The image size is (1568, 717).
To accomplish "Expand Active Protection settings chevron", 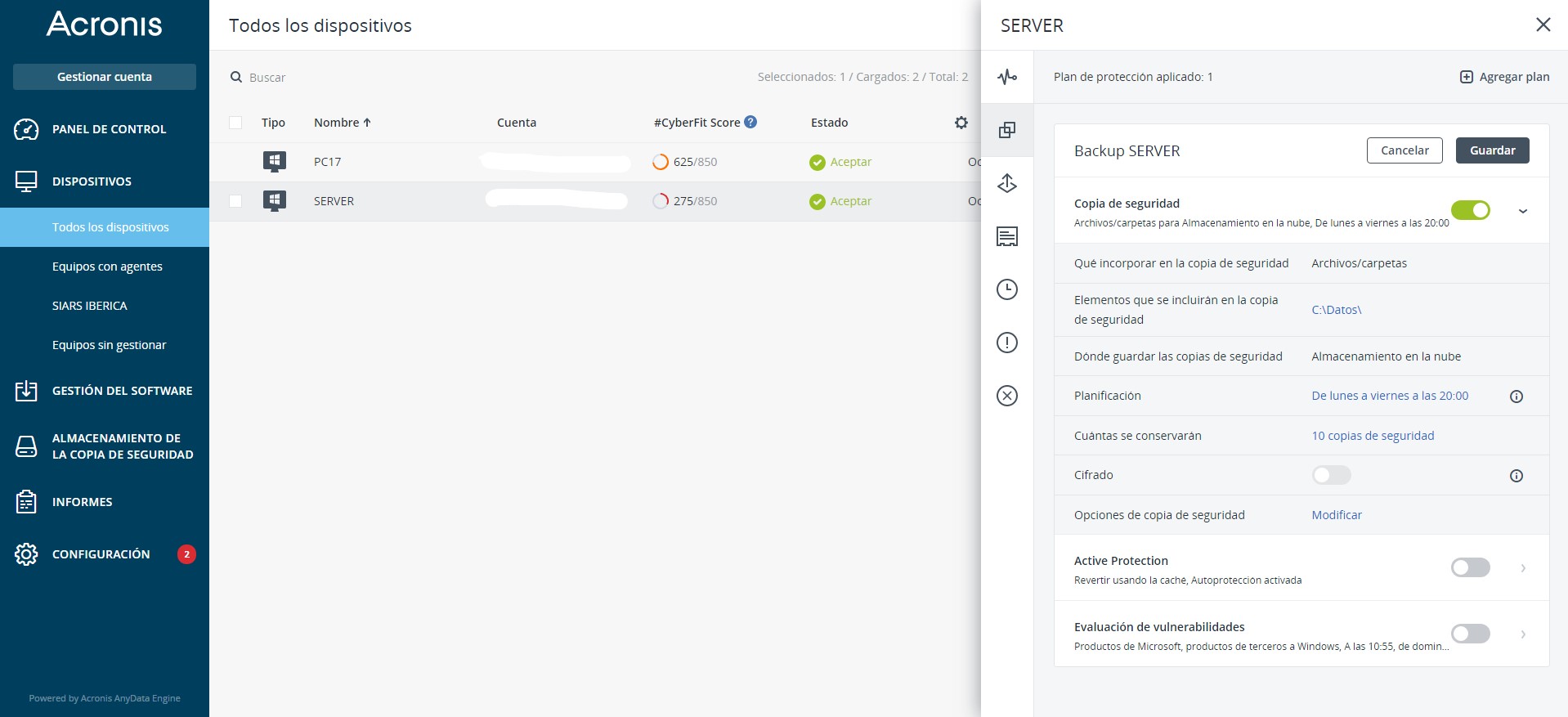I will coord(1523,568).
